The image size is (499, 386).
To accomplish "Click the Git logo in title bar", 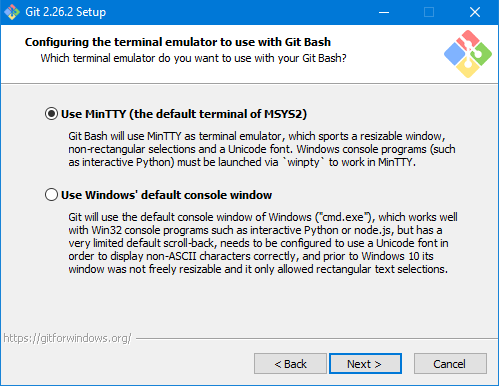I will point(12,12).
